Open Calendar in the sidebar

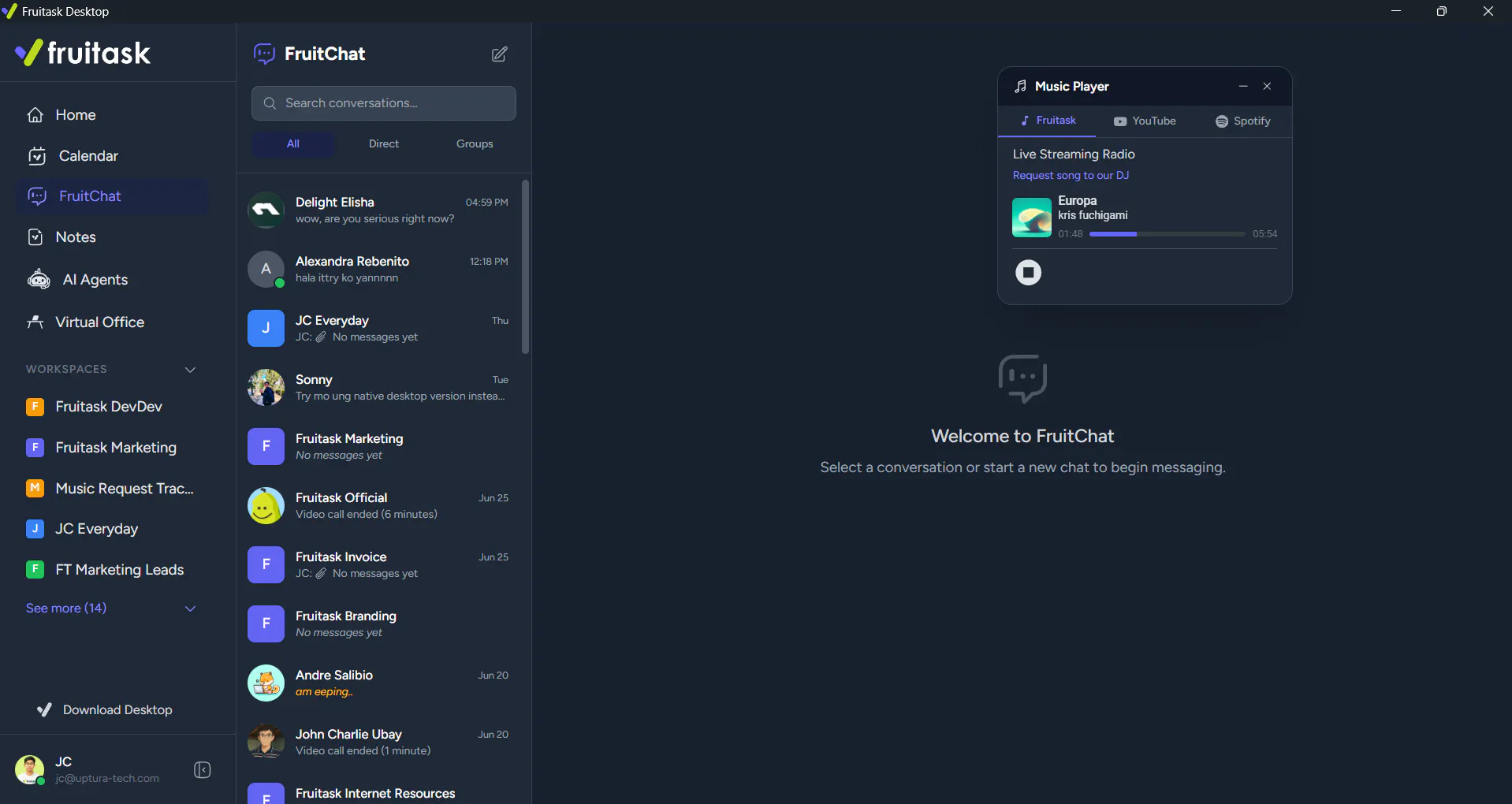click(x=112, y=156)
